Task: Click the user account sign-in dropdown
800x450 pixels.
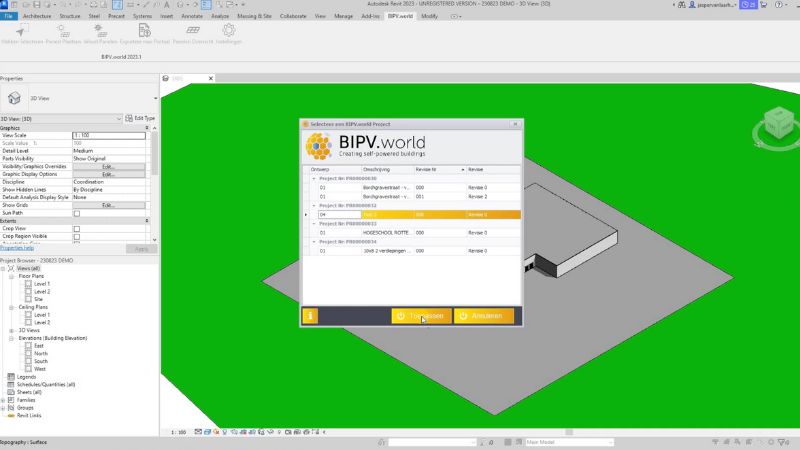Action: [x=712, y=5]
